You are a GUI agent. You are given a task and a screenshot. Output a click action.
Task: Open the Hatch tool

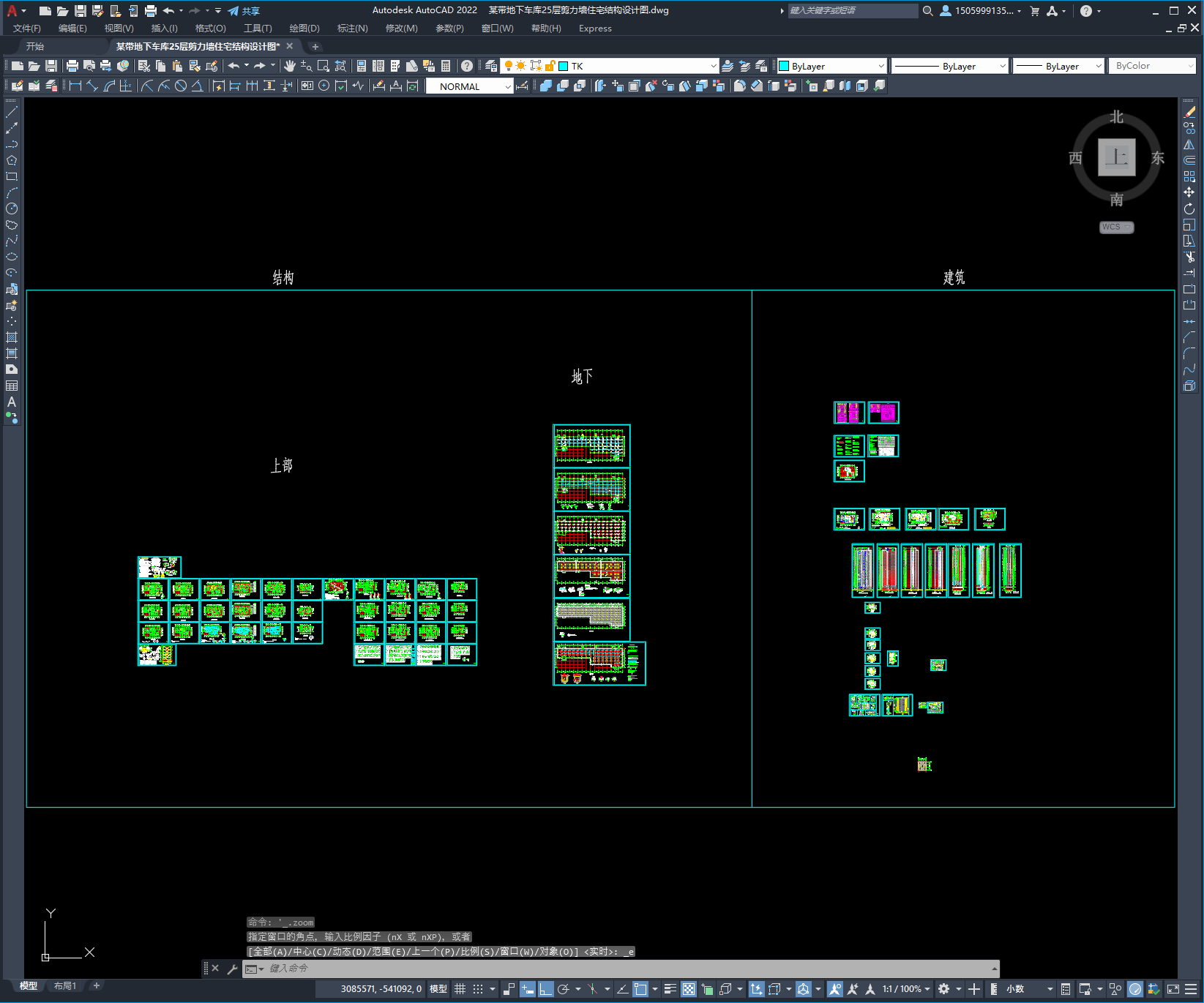(x=12, y=337)
